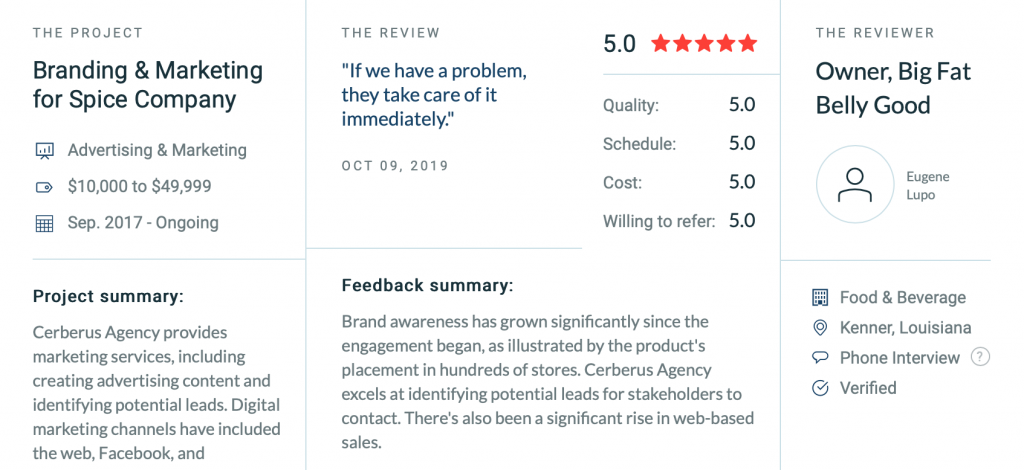Click the Willing to refer score row
The height and width of the screenshot is (470, 1024).
click(679, 221)
